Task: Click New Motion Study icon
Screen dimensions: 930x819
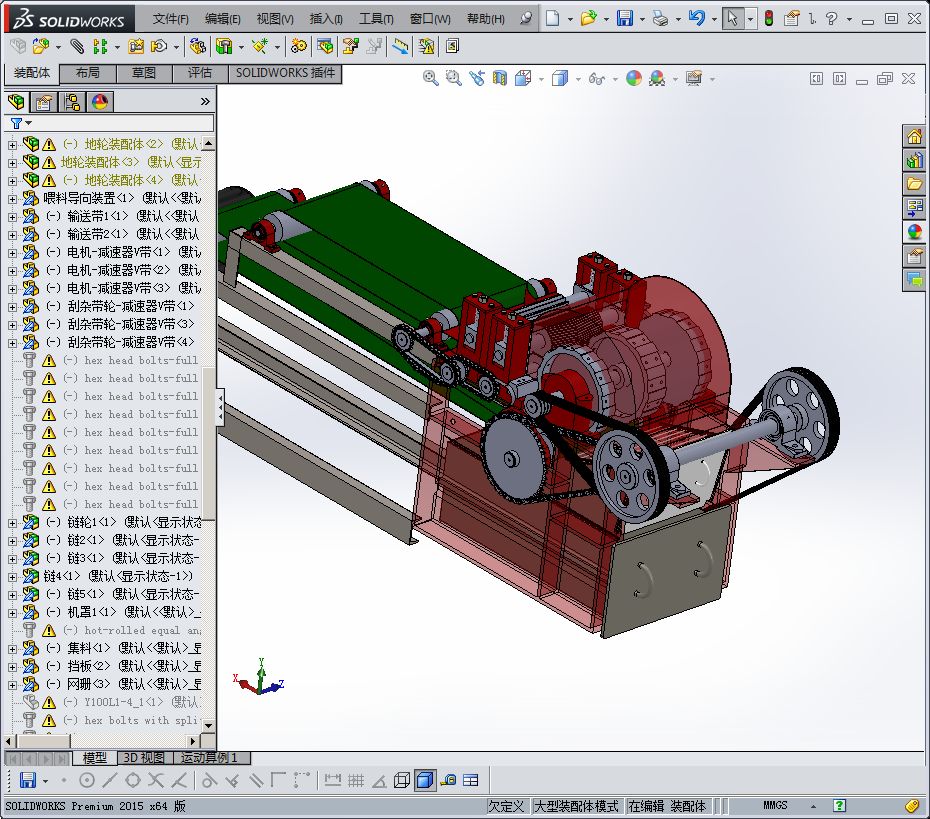Action: click(299, 46)
